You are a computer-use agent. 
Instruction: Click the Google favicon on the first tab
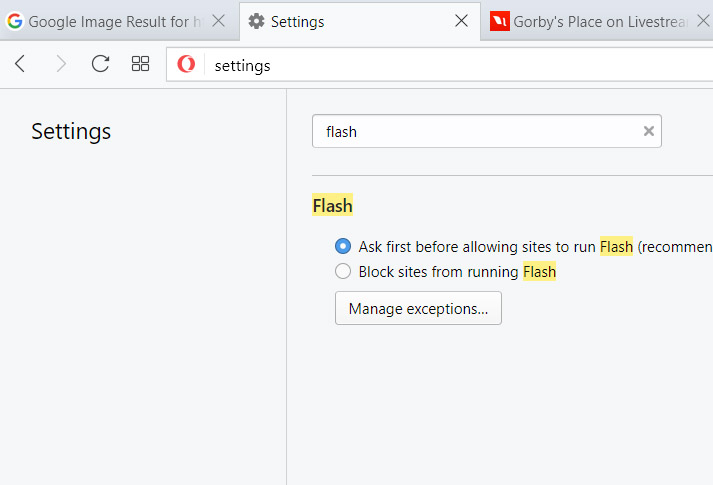15,21
